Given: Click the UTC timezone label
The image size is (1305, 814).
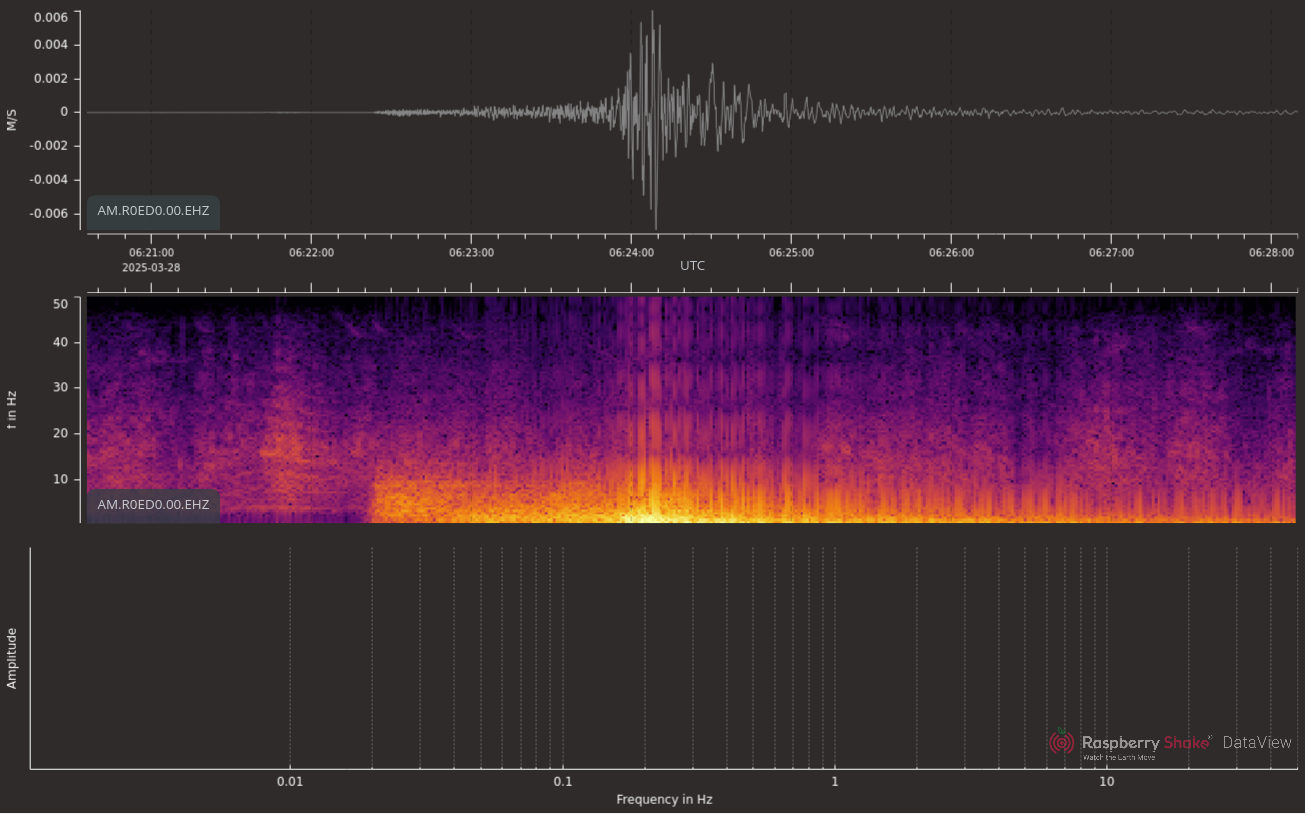Looking at the screenshot, I should pyautogui.click(x=693, y=267).
